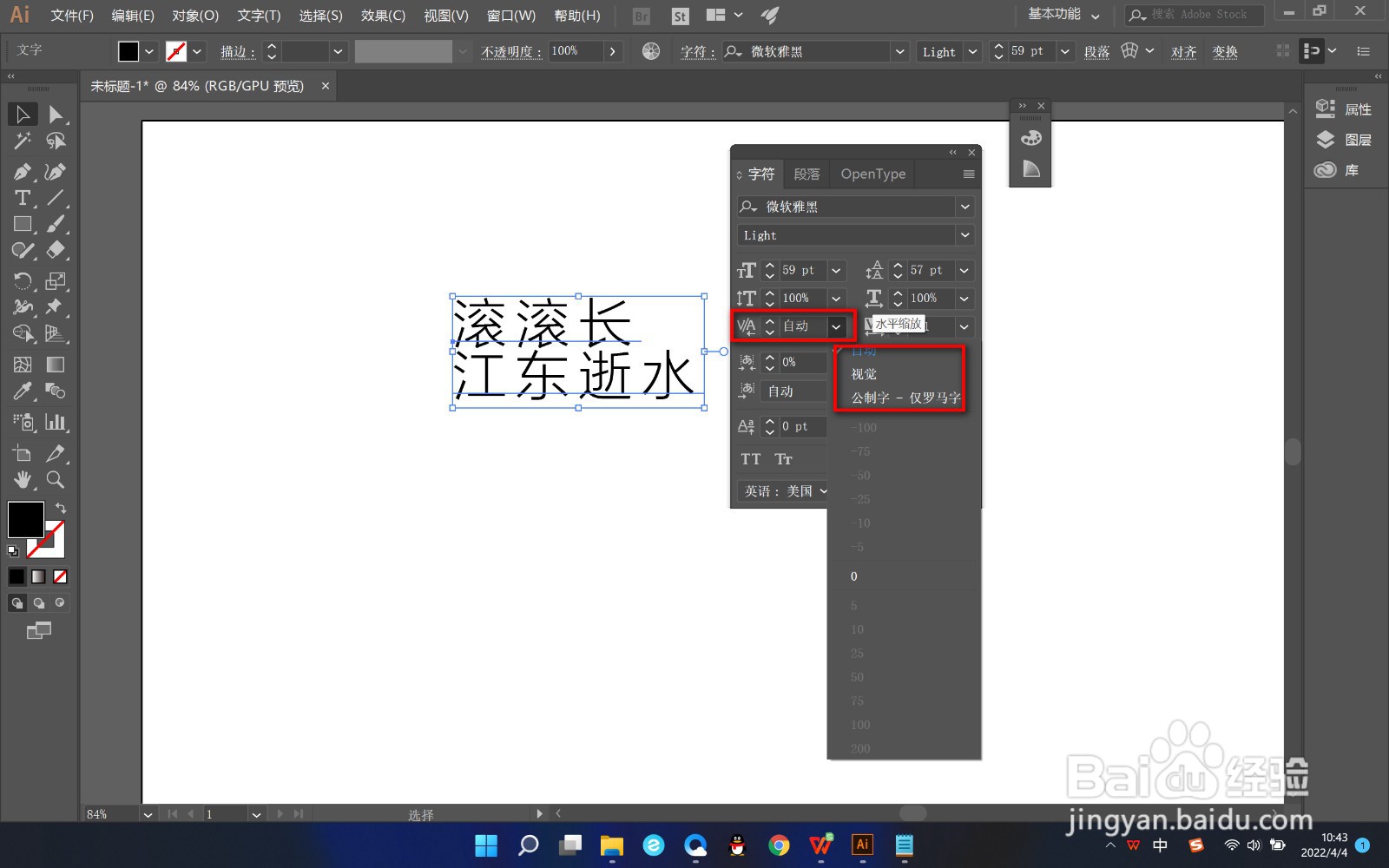Select the Shape Builder tool
1389x868 pixels.
click(23, 333)
